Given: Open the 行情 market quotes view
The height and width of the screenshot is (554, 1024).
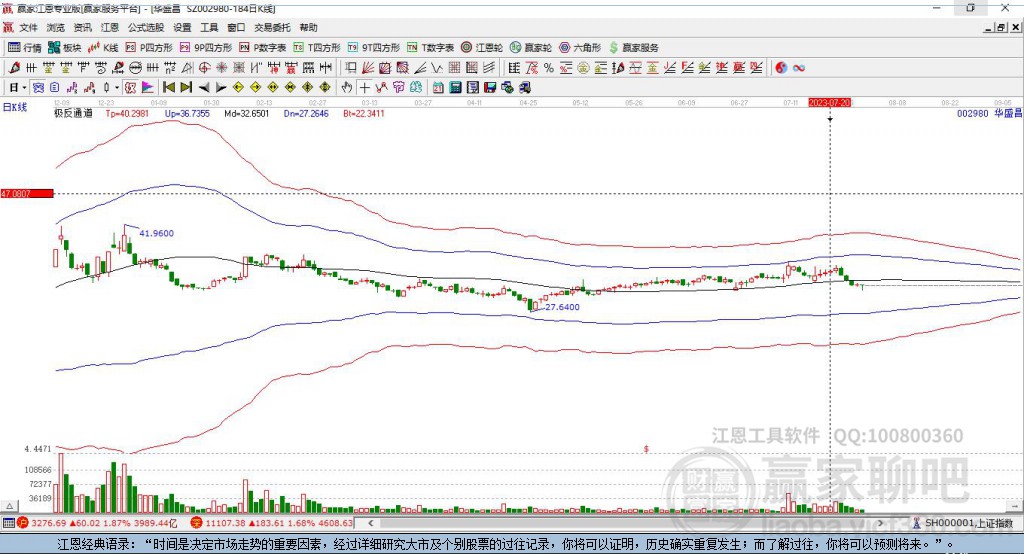Looking at the screenshot, I should (24, 48).
